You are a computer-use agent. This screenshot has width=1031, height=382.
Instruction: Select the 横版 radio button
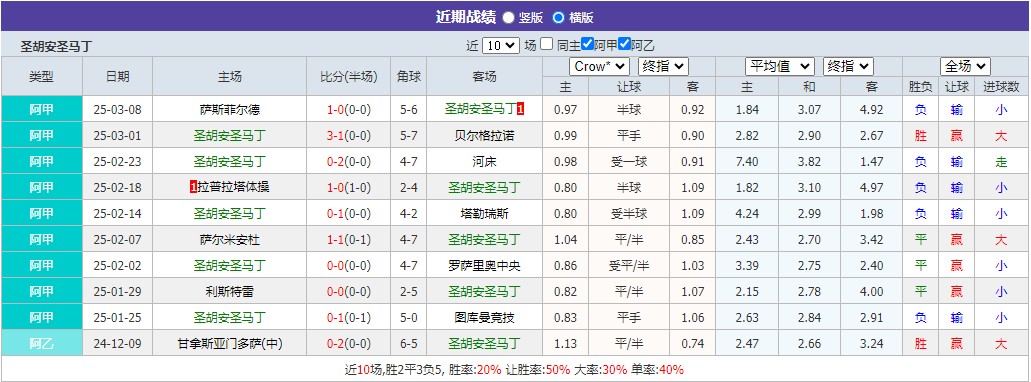(558, 18)
